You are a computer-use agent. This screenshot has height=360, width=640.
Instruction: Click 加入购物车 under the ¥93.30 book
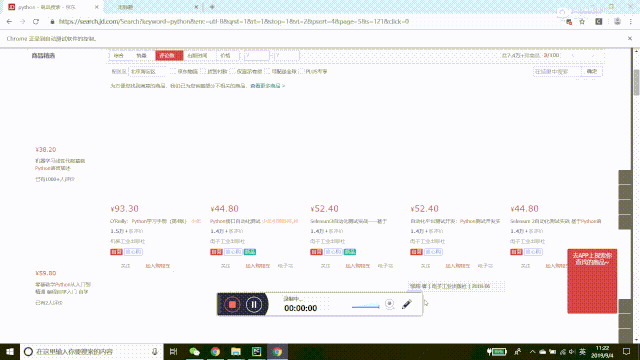[158, 266]
